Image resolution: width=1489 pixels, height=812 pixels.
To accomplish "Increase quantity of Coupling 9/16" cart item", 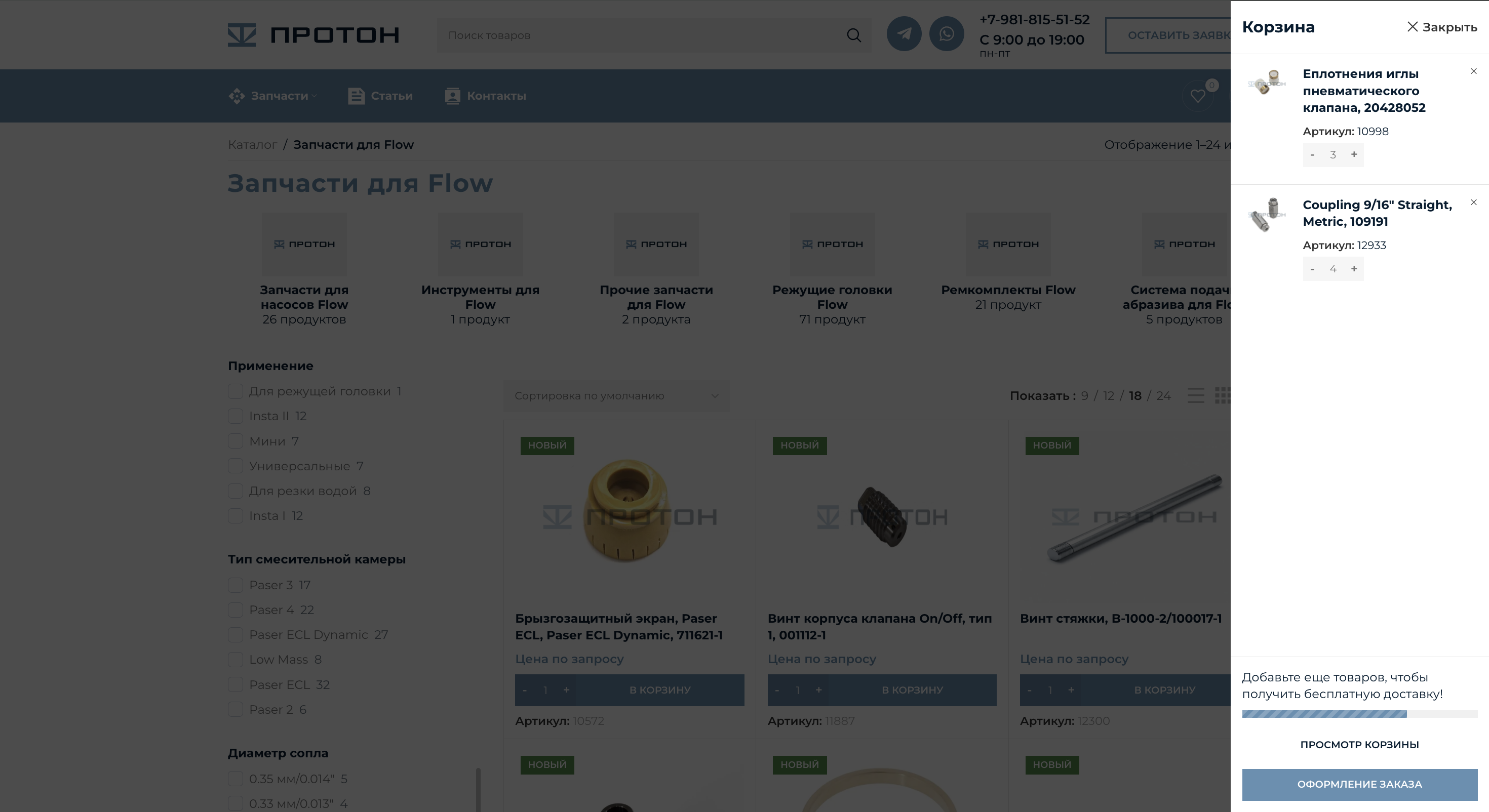I will click(x=1354, y=269).
